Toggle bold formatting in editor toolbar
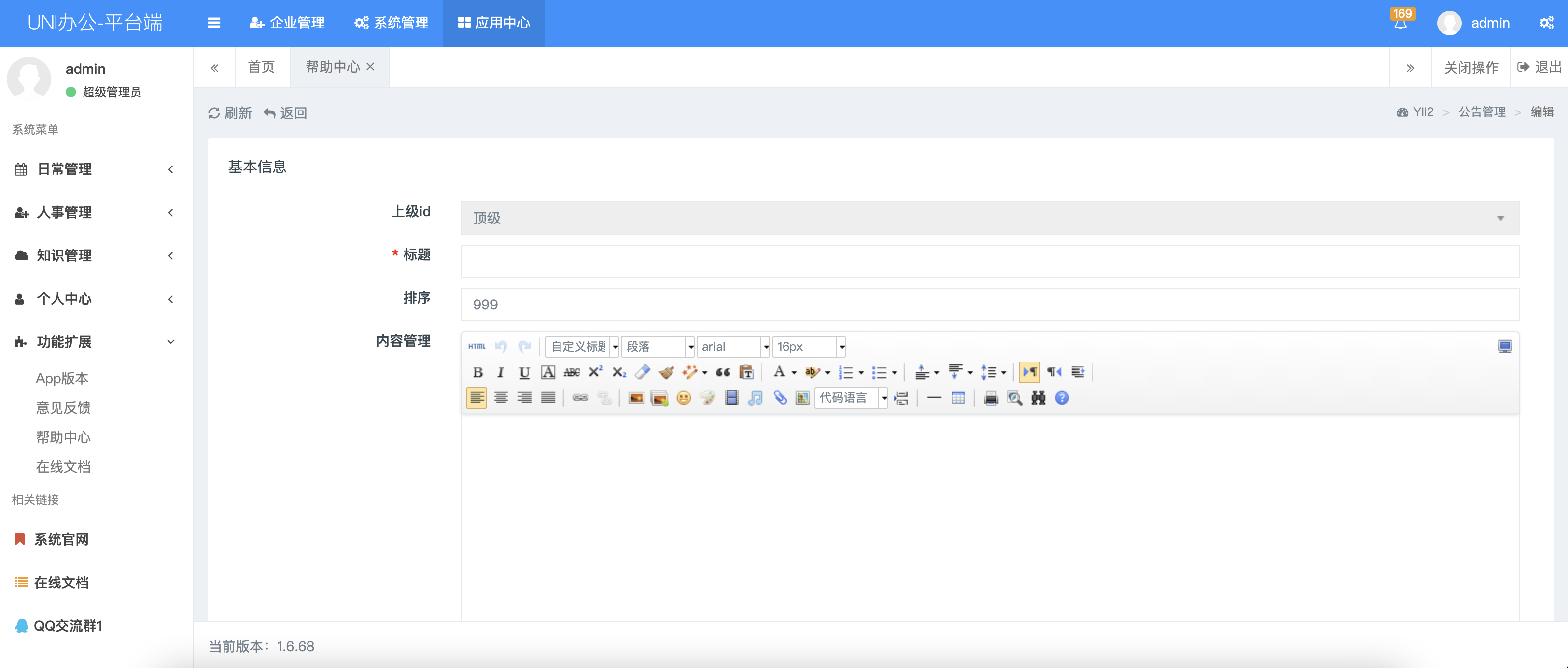This screenshot has width=1568, height=668. click(478, 372)
